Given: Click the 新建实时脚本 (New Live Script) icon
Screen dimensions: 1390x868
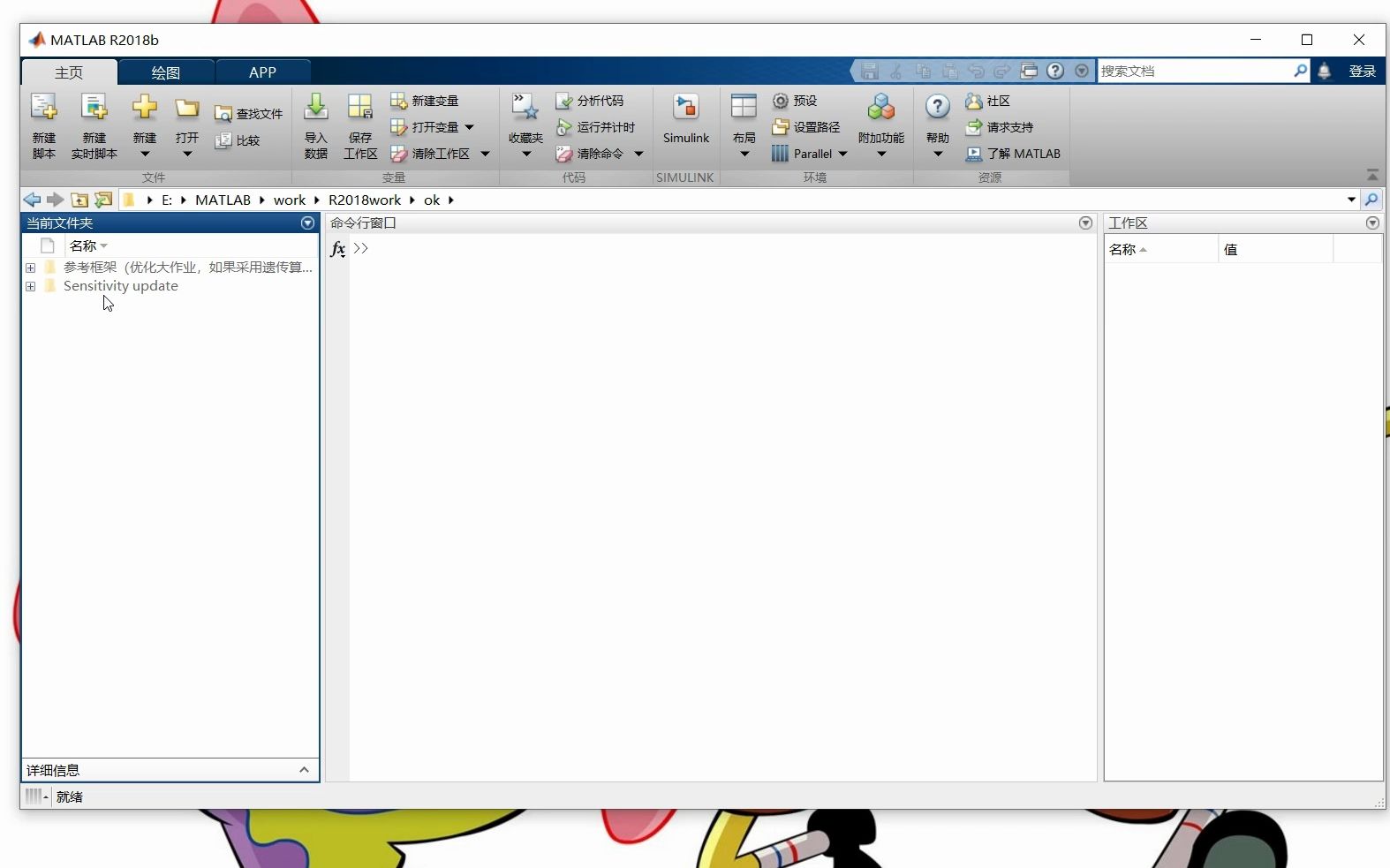Looking at the screenshot, I should pos(94,109).
